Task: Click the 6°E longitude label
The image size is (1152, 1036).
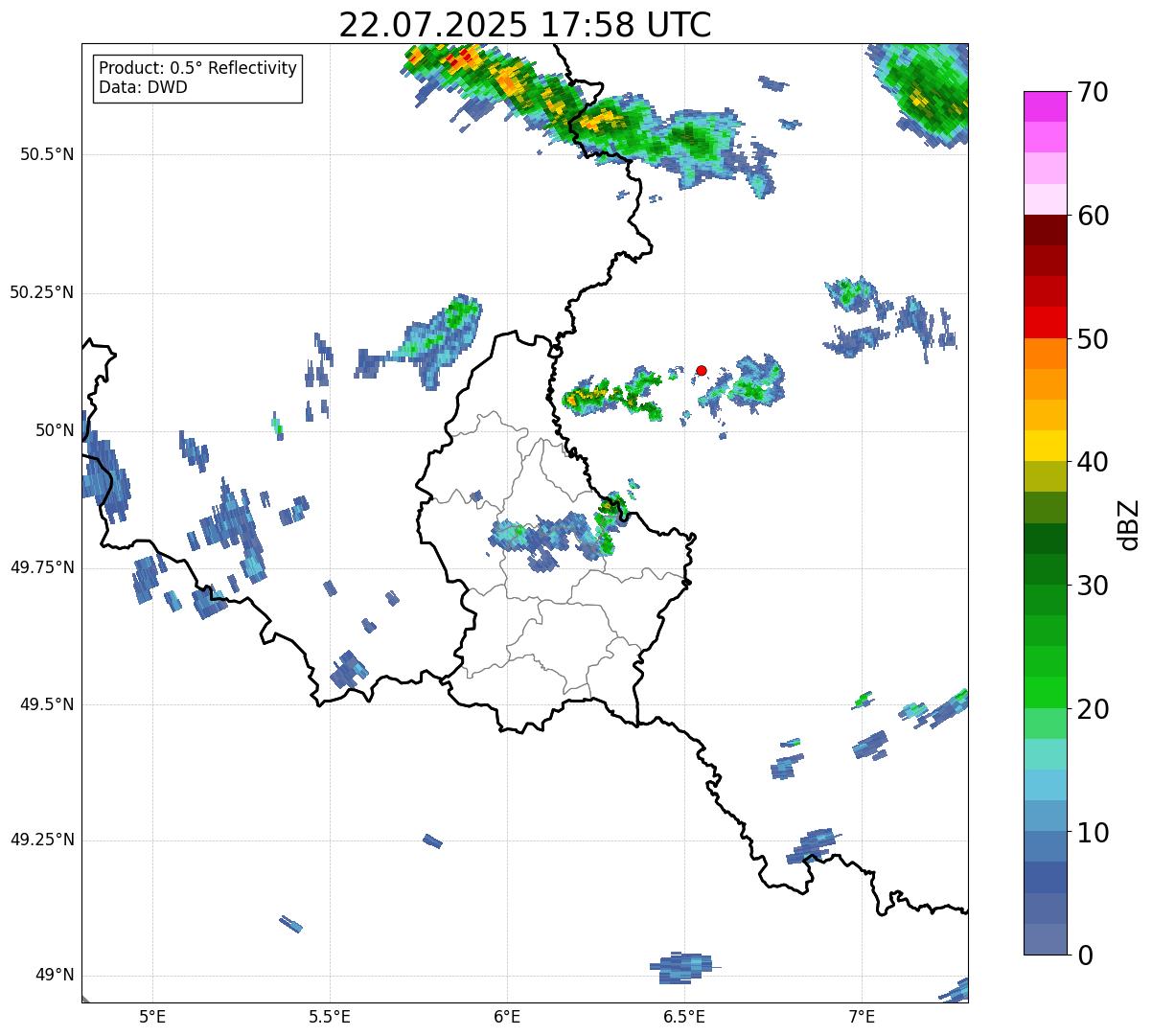Action: pos(507,1016)
